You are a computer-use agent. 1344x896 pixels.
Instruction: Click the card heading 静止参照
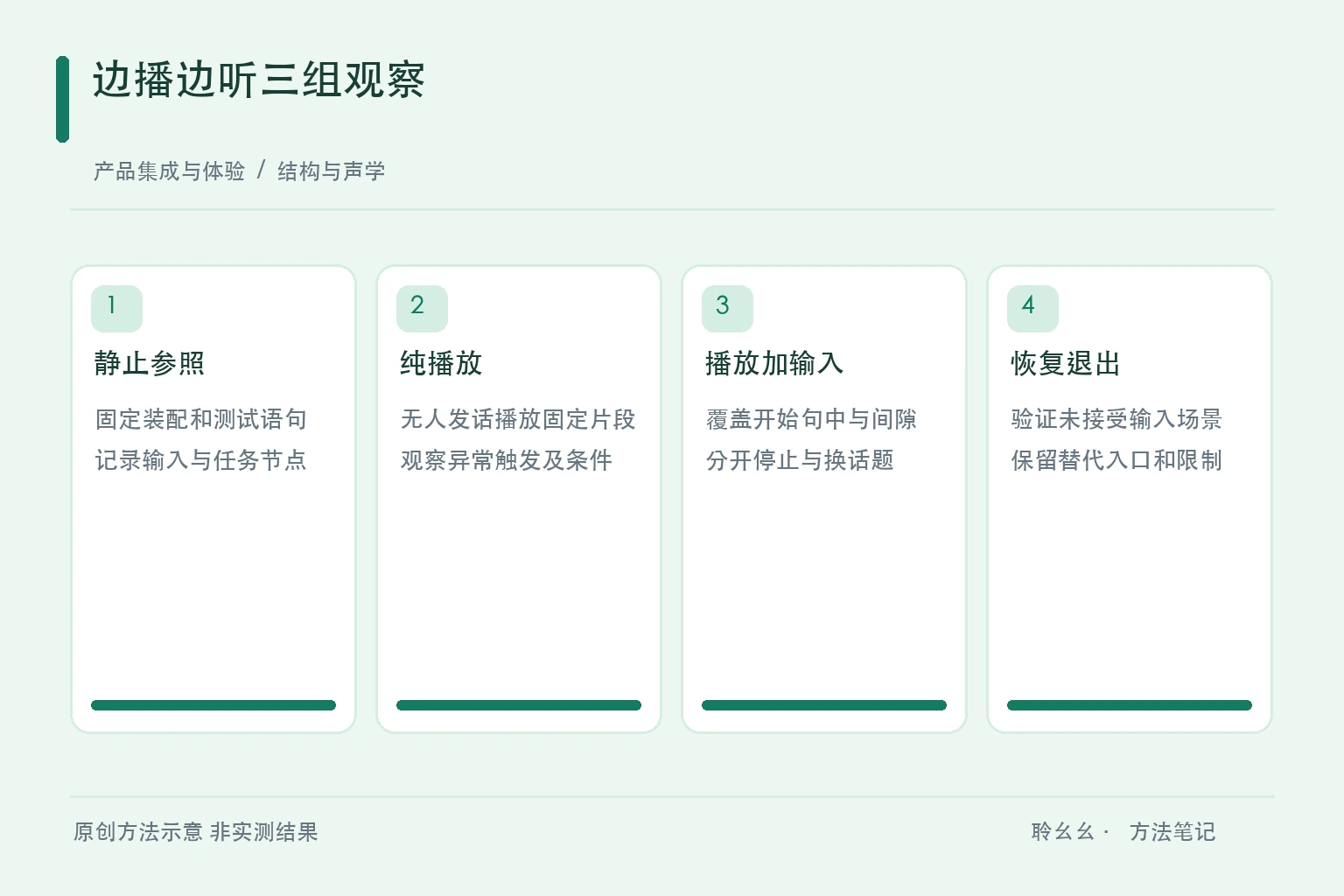(150, 363)
